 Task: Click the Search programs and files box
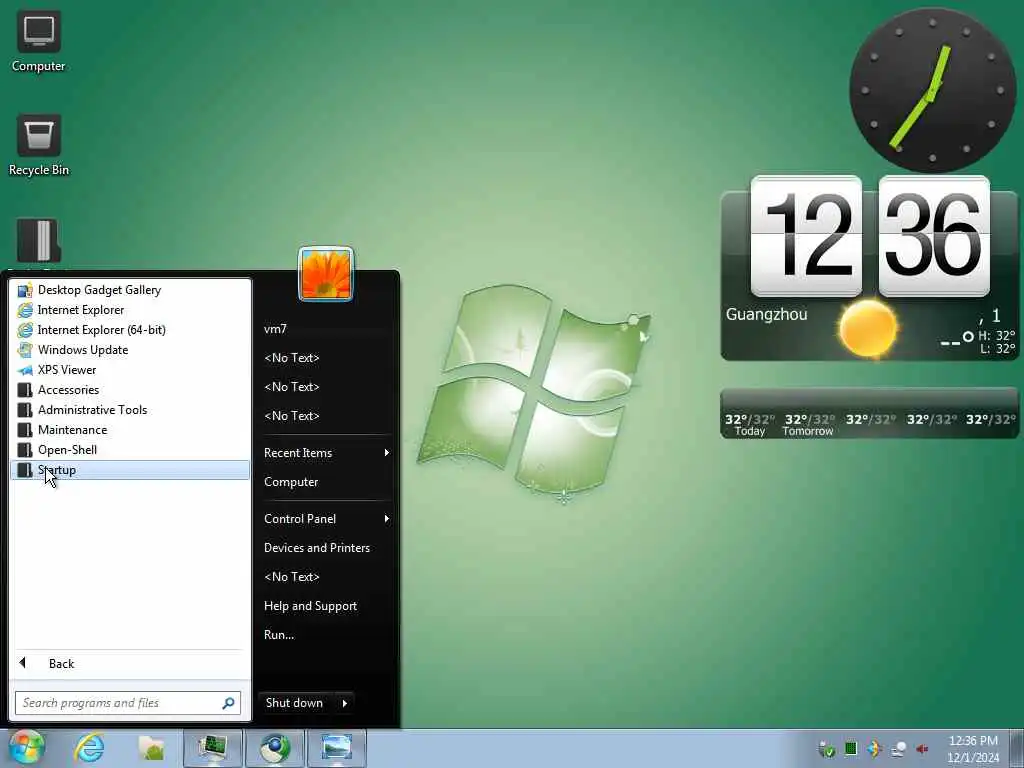tap(128, 703)
